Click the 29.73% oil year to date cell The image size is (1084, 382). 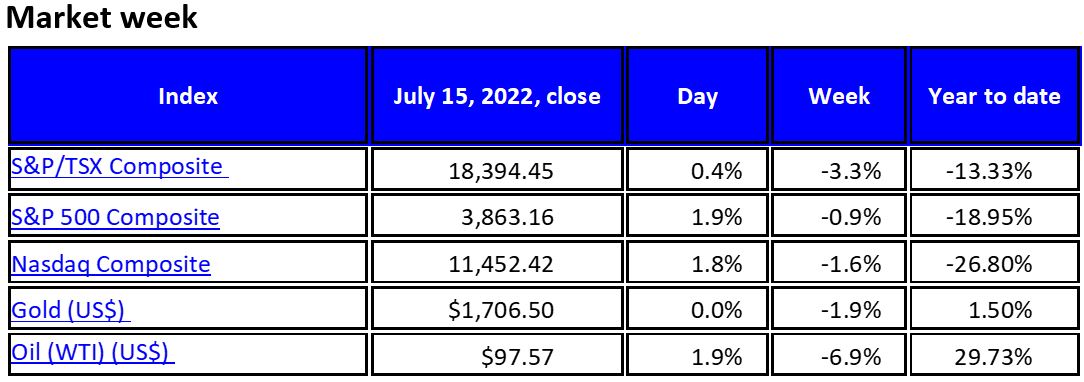994,355
